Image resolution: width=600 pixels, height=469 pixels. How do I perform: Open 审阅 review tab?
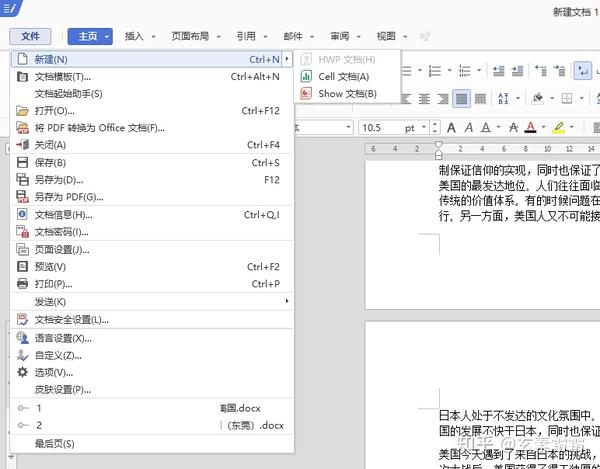point(340,36)
